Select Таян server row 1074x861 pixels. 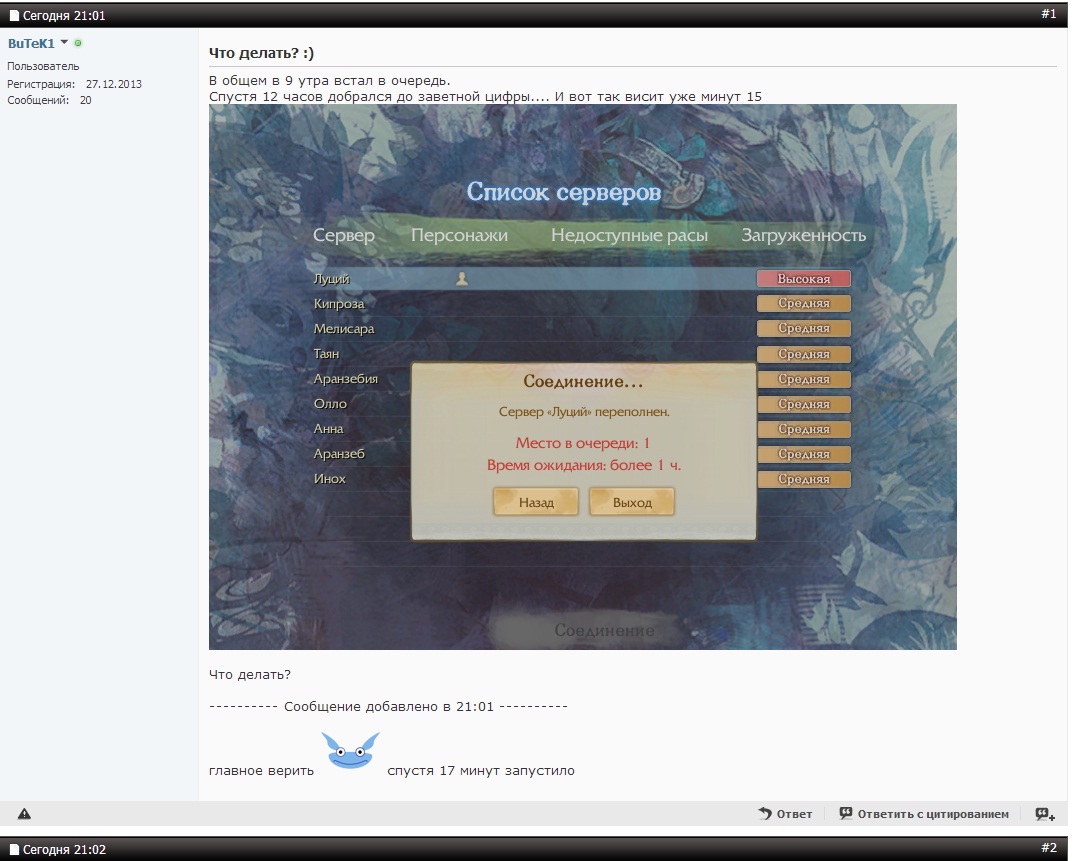click(582, 353)
